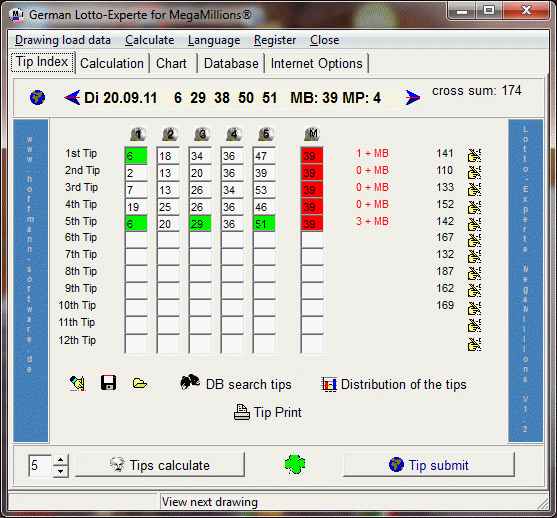Image resolution: width=557 pixels, height=518 pixels.
Task: Open the Calculate menu
Action: pos(150,40)
